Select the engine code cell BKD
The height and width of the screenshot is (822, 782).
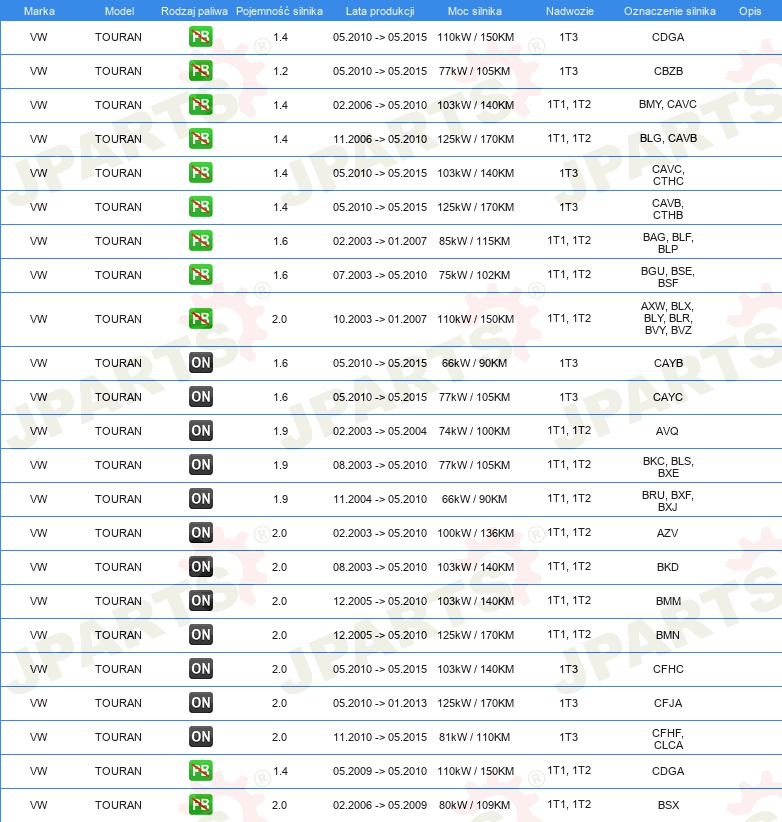click(668, 567)
